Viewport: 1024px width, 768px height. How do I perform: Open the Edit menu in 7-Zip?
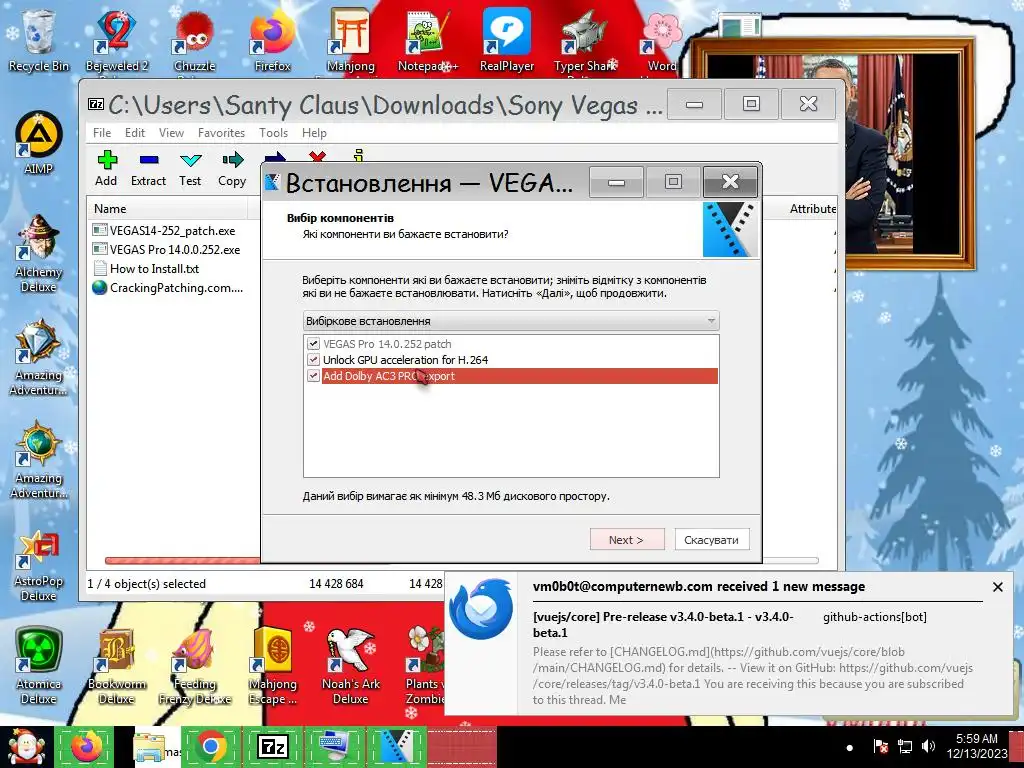(x=135, y=133)
